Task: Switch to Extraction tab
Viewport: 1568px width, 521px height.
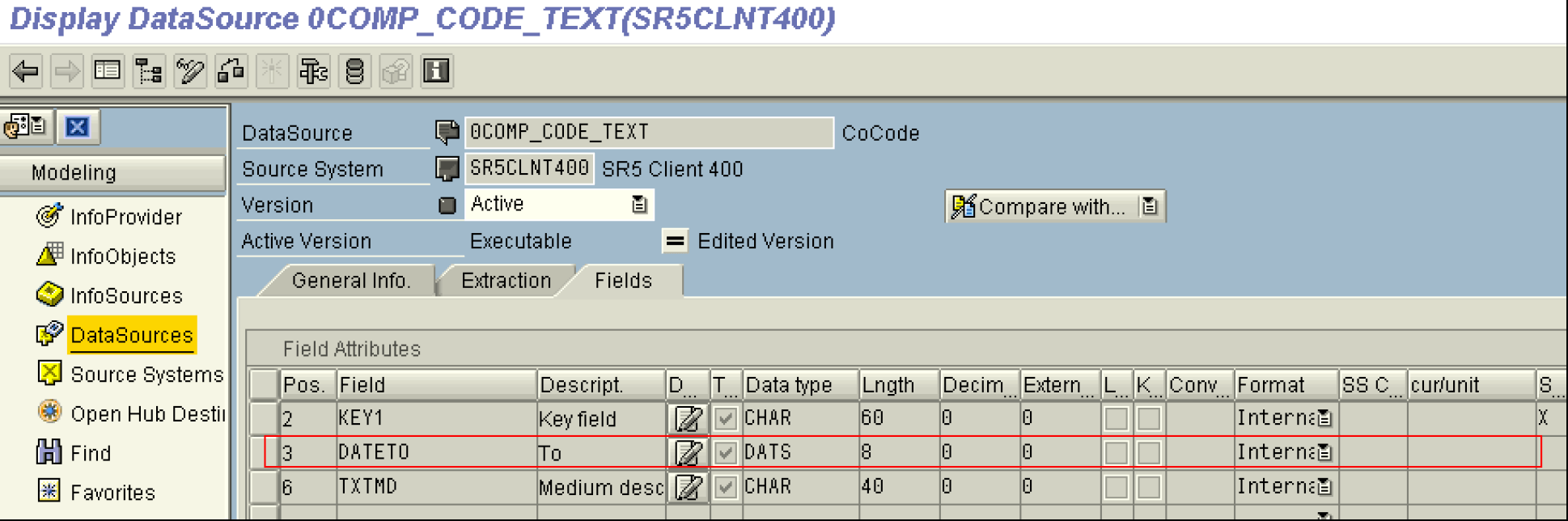Action: click(x=506, y=281)
